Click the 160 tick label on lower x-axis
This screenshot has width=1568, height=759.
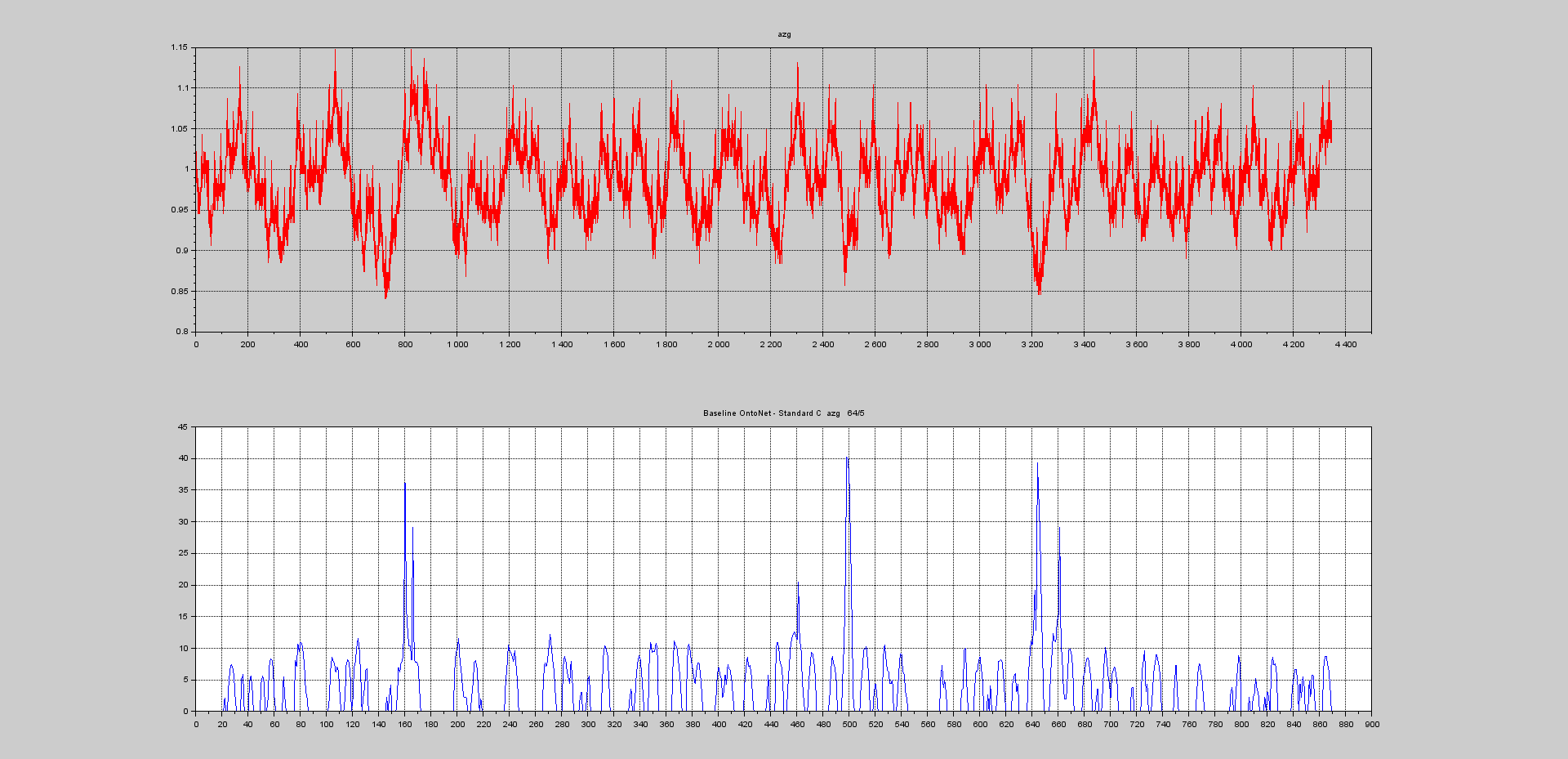pos(405,724)
